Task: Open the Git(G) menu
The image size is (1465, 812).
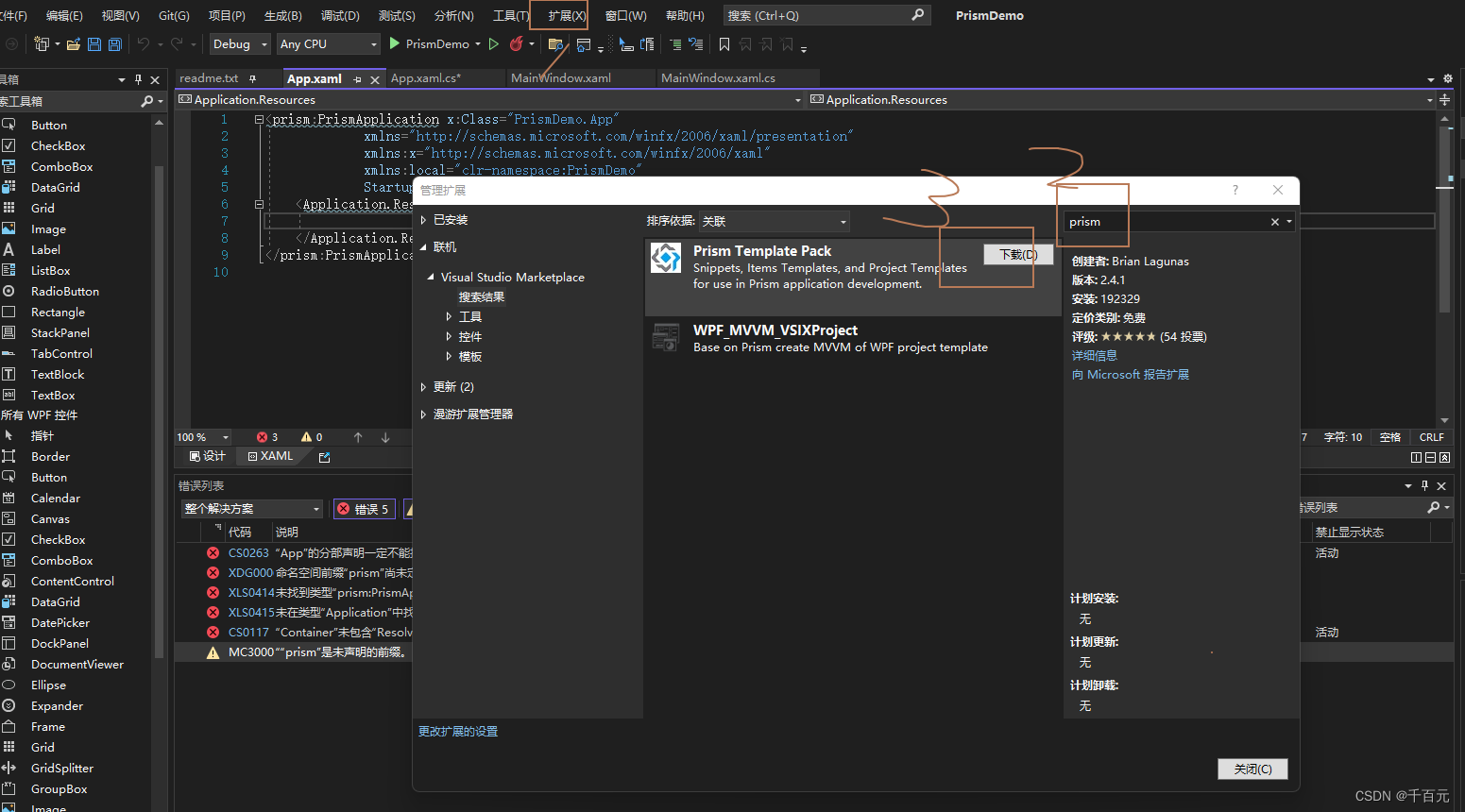Action: (x=174, y=16)
